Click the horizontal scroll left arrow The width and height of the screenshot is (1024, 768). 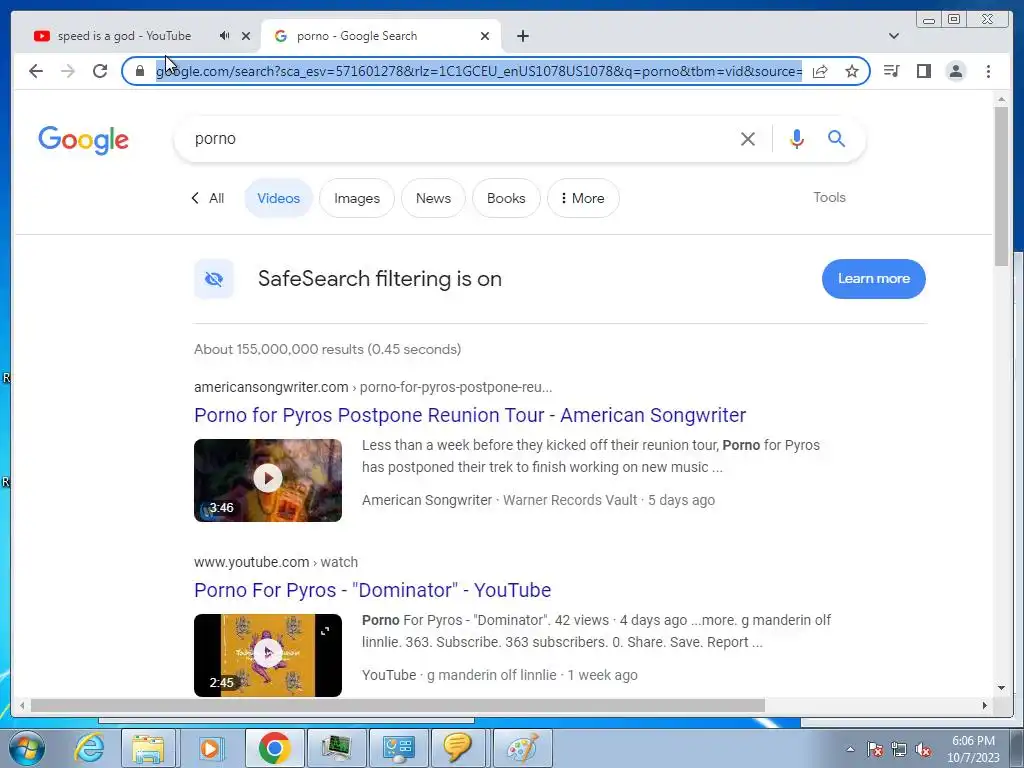22,705
